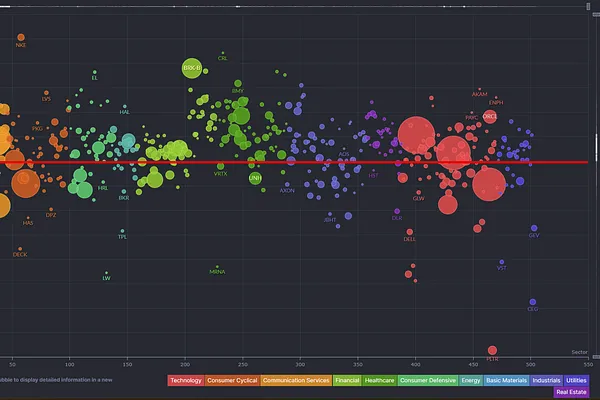Select the Healthcare sector legend item
Screen dimensions: 600x400
[379, 381]
